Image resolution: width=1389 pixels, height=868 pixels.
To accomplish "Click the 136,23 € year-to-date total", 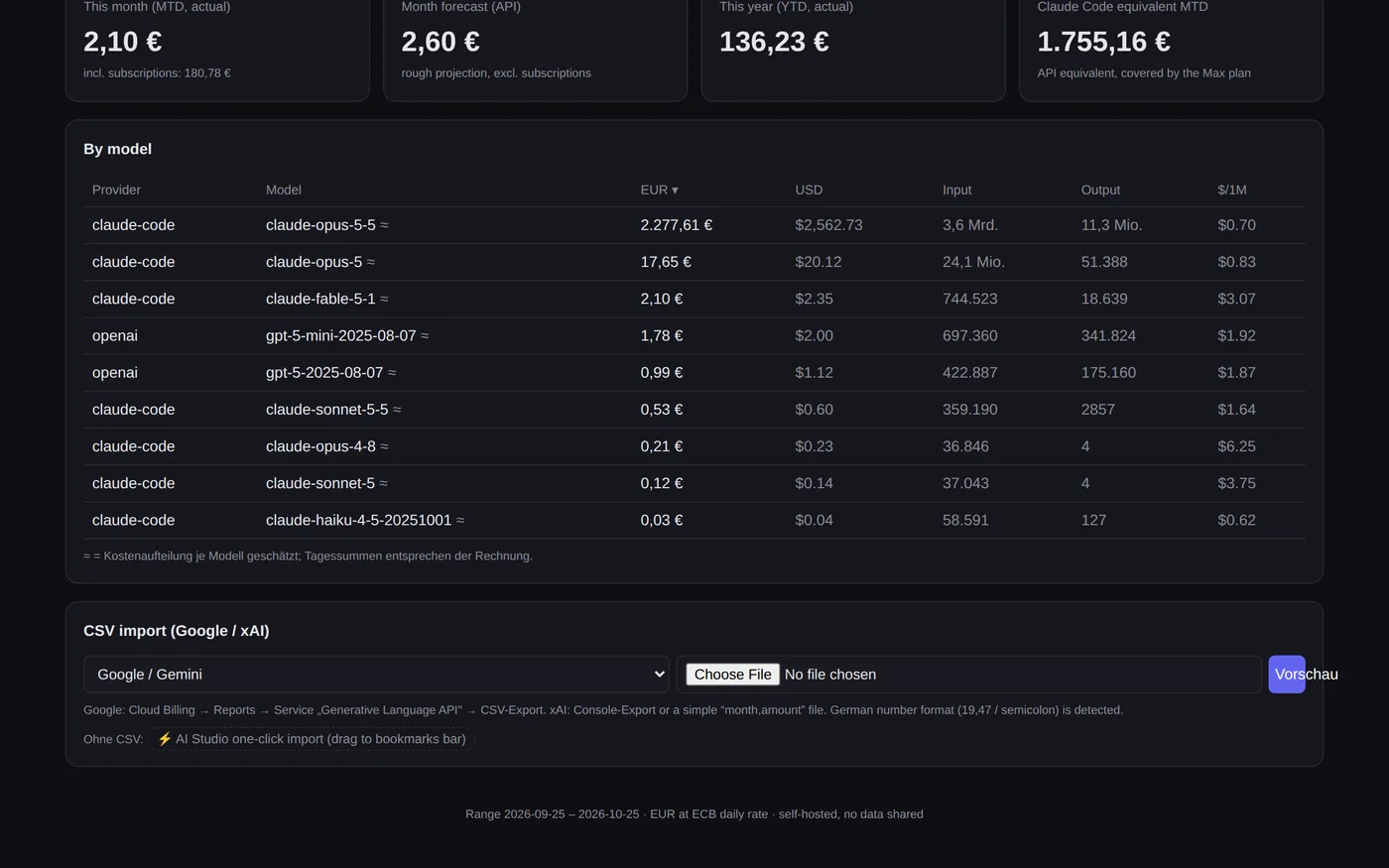I will 774,42.
